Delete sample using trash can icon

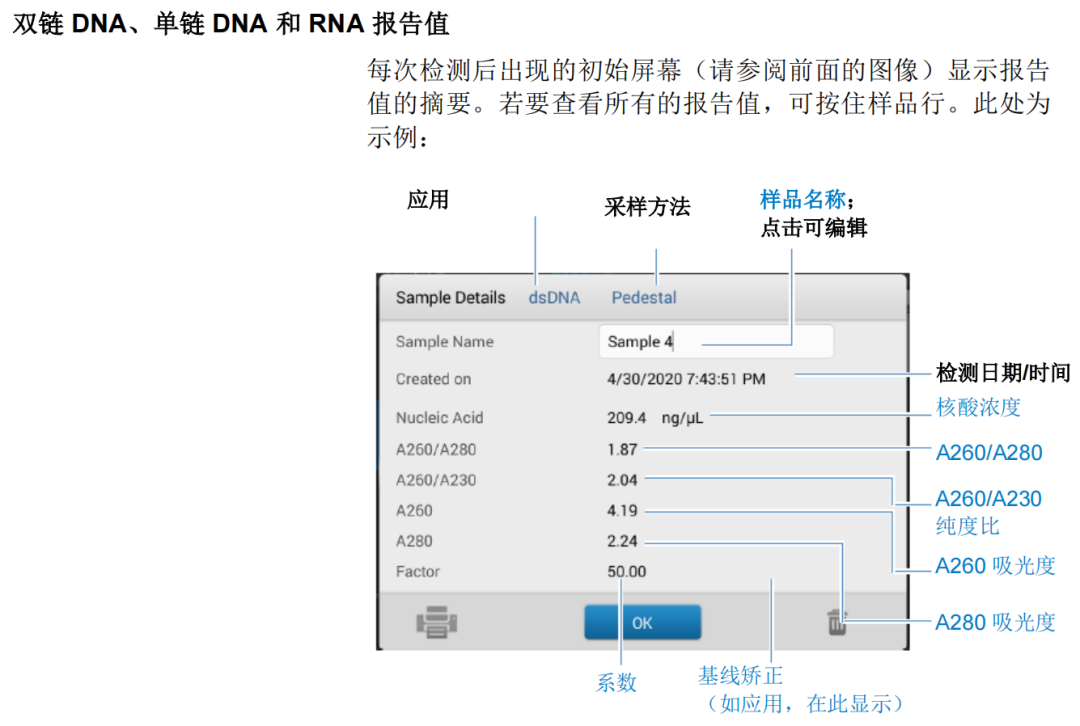tap(837, 622)
